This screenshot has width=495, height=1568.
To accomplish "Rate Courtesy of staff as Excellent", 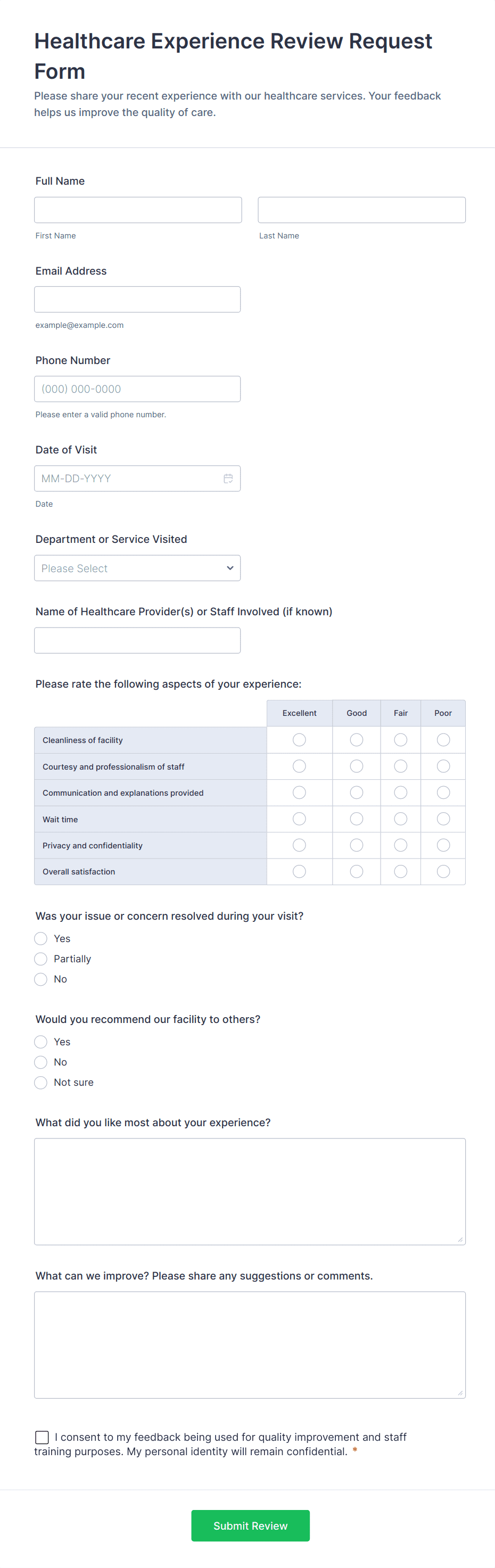I will [299, 766].
